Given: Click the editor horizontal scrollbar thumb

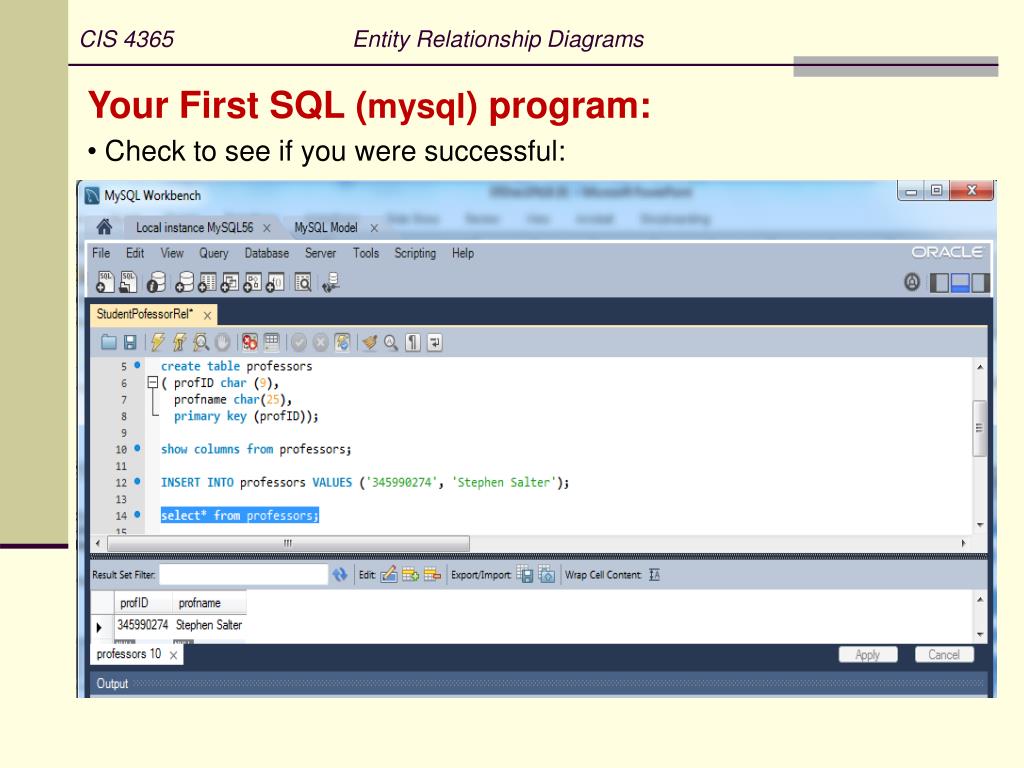Looking at the screenshot, I should coord(288,543).
